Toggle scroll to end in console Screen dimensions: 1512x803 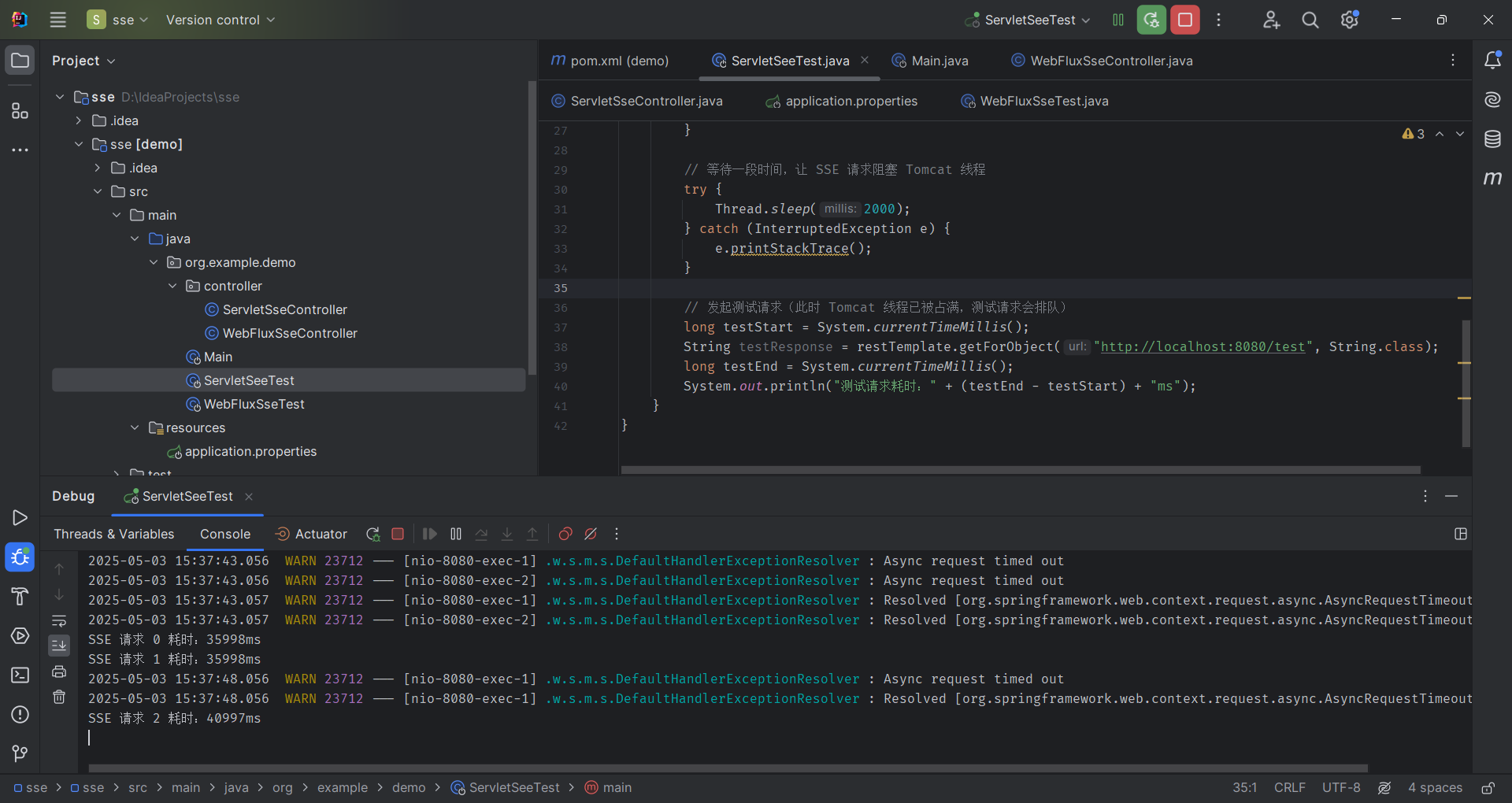tap(59, 646)
